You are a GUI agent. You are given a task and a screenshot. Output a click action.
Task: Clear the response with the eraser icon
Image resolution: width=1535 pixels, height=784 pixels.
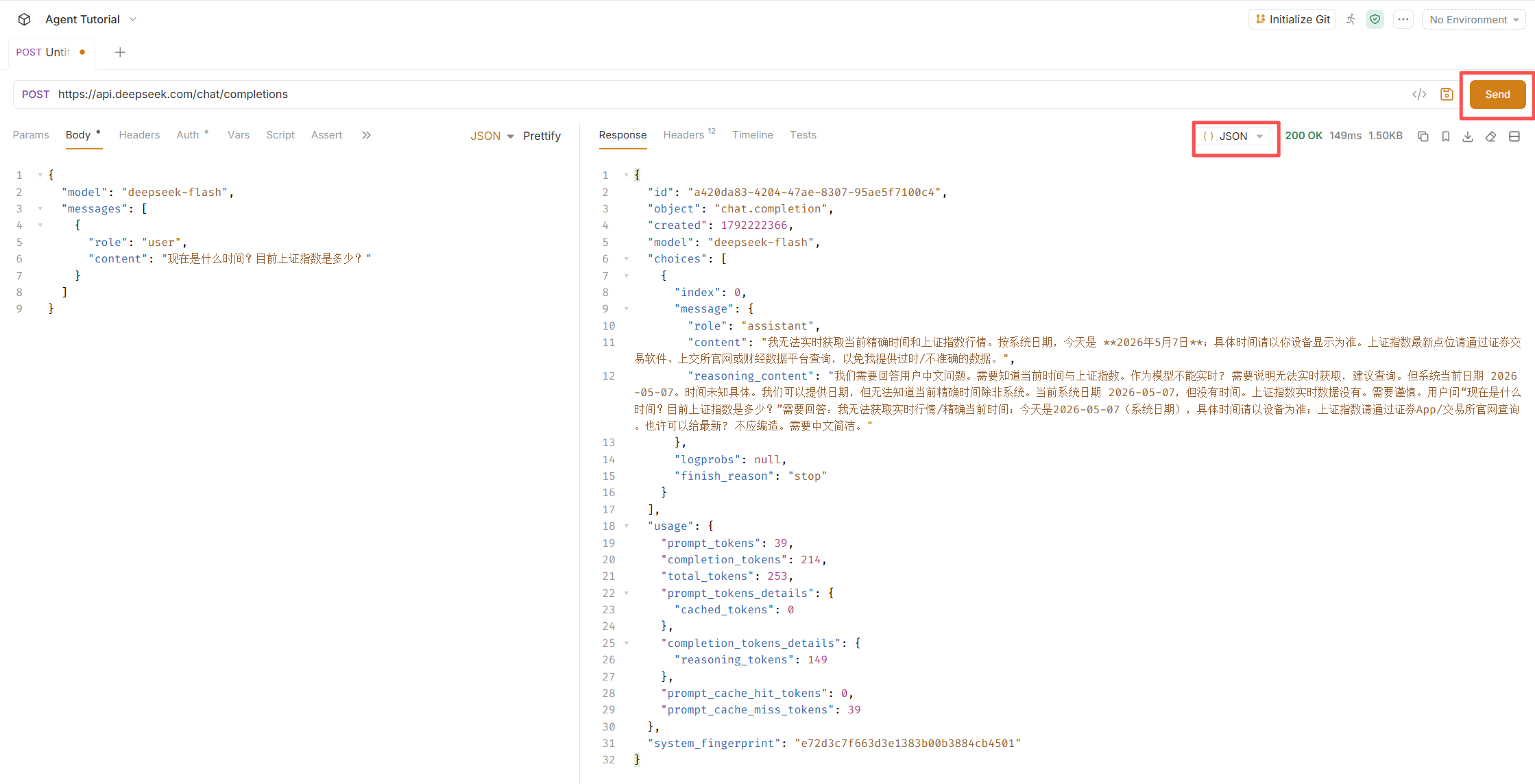tap(1490, 136)
